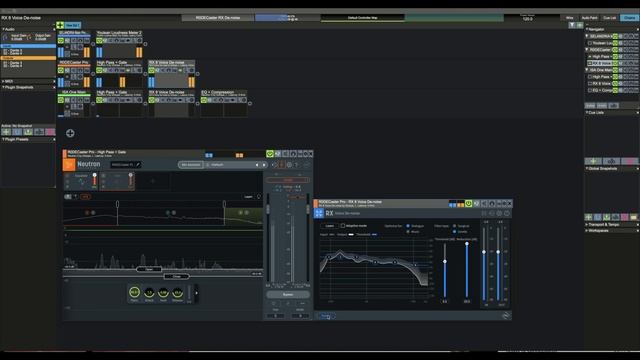Select the View Set 1 button

click(x=72, y=25)
